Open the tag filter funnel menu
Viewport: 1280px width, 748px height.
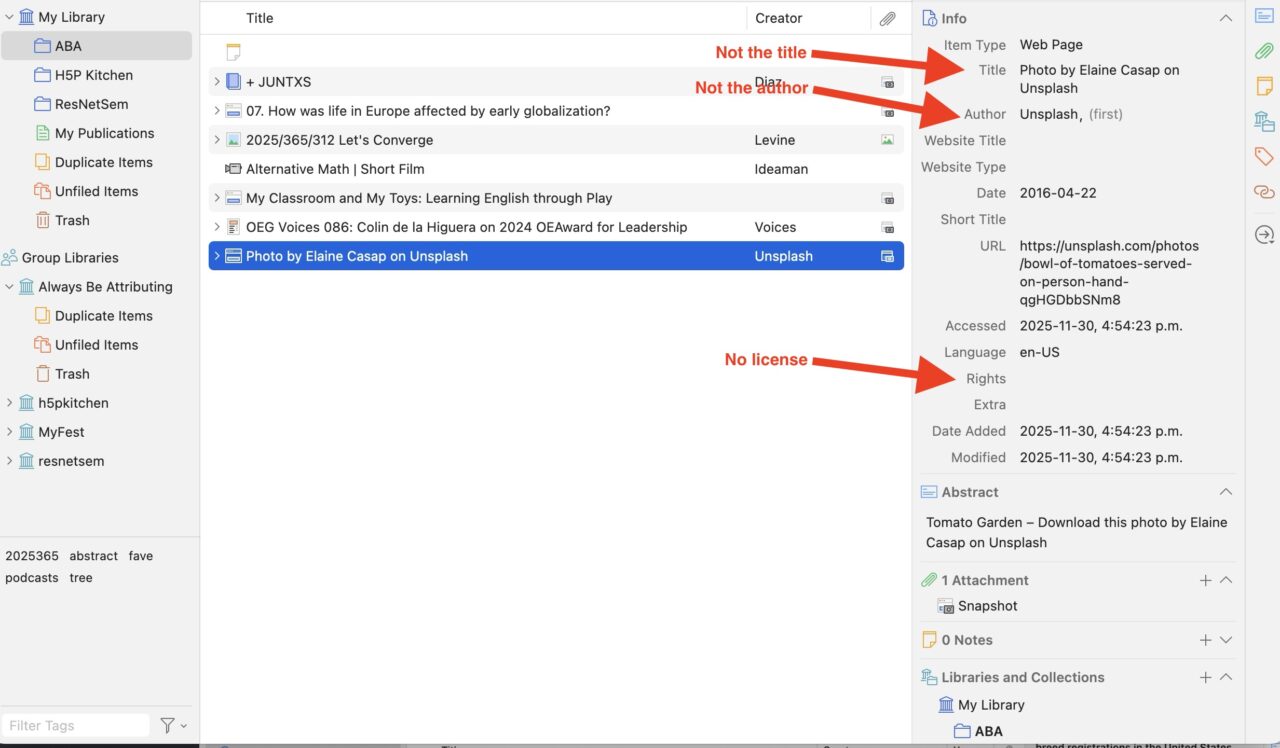click(x=172, y=725)
